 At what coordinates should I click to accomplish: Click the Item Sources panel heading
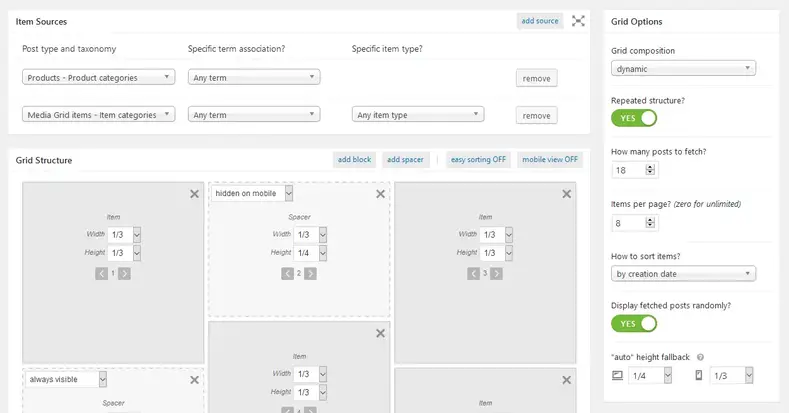pyautogui.click(x=41, y=22)
